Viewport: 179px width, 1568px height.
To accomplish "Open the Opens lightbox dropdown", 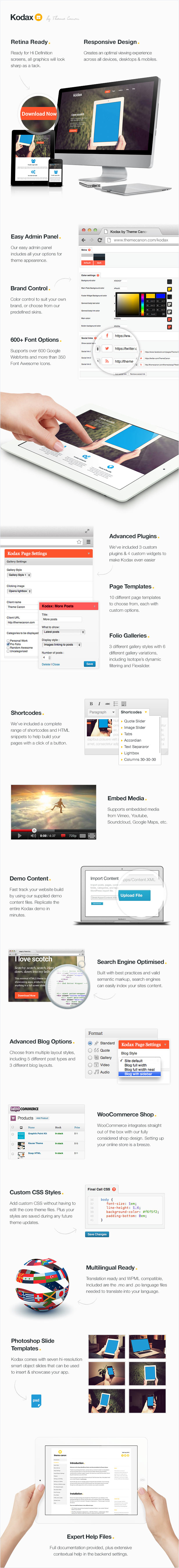I will click(x=19, y=591).
